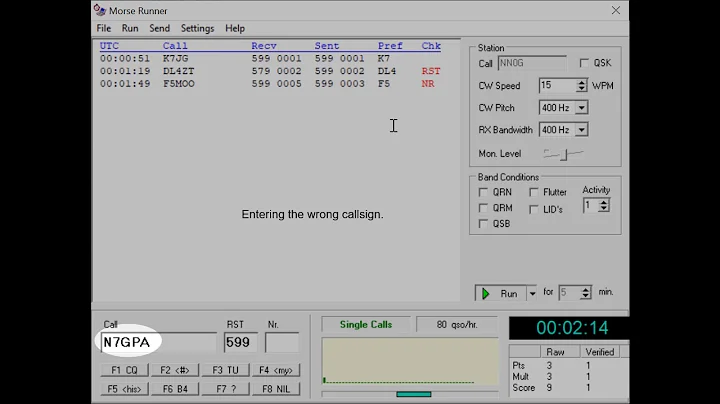Image resolution: width=720 pixels, height=404 pixels.
Task: Click the red NR check flag
Action: (428, 84)
